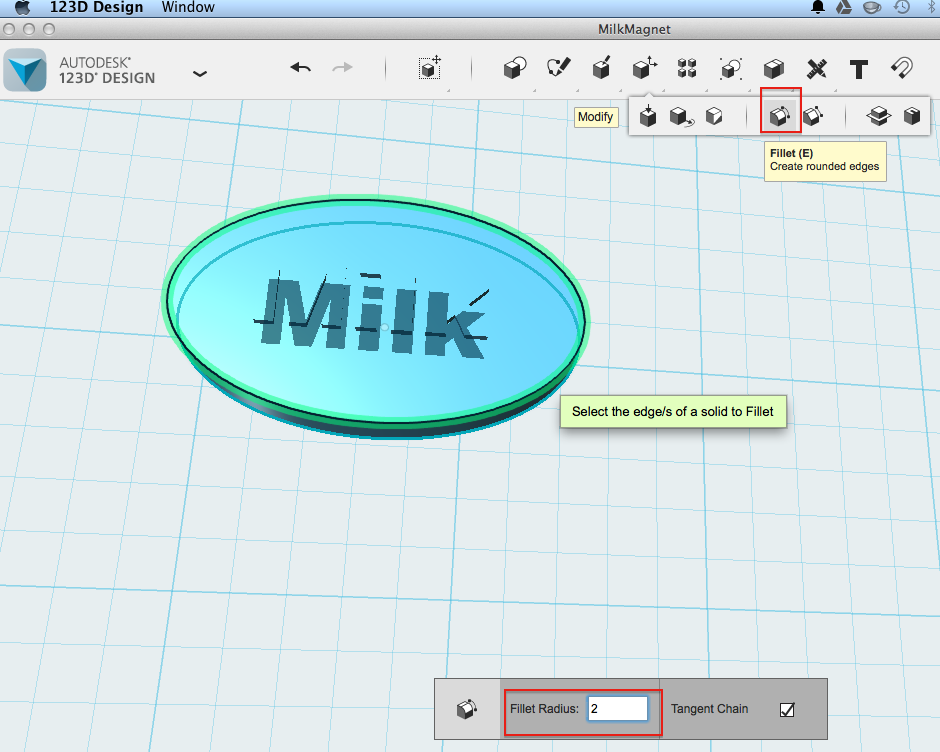This screenshot has width=940, height=752.
Task: Open the Window menu
Action: click(x=188, y=7)
